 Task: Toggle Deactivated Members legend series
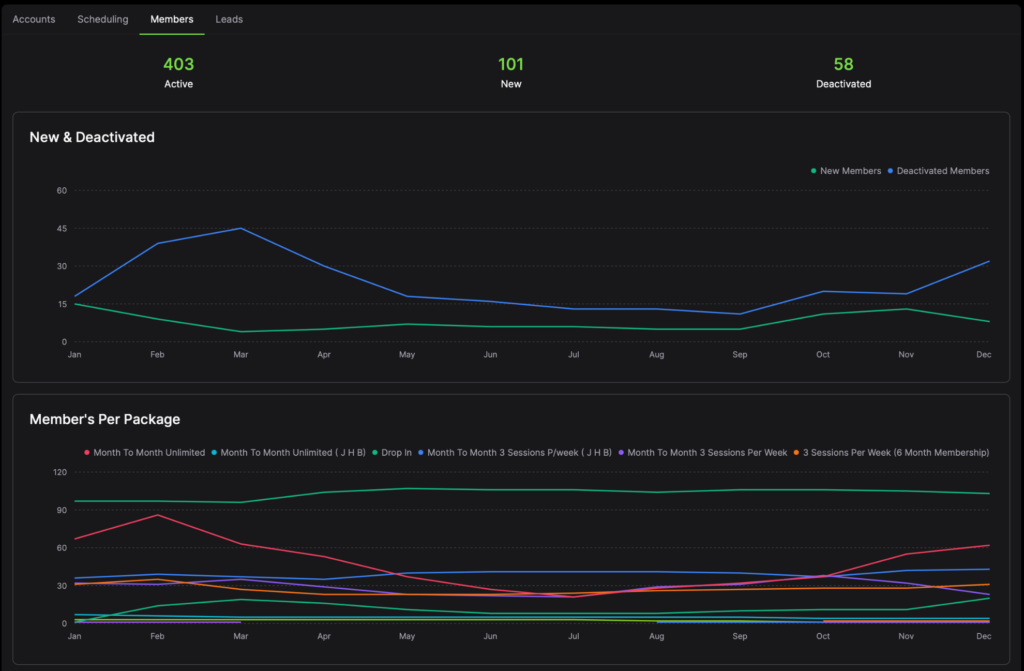click(x=942, y=171)
